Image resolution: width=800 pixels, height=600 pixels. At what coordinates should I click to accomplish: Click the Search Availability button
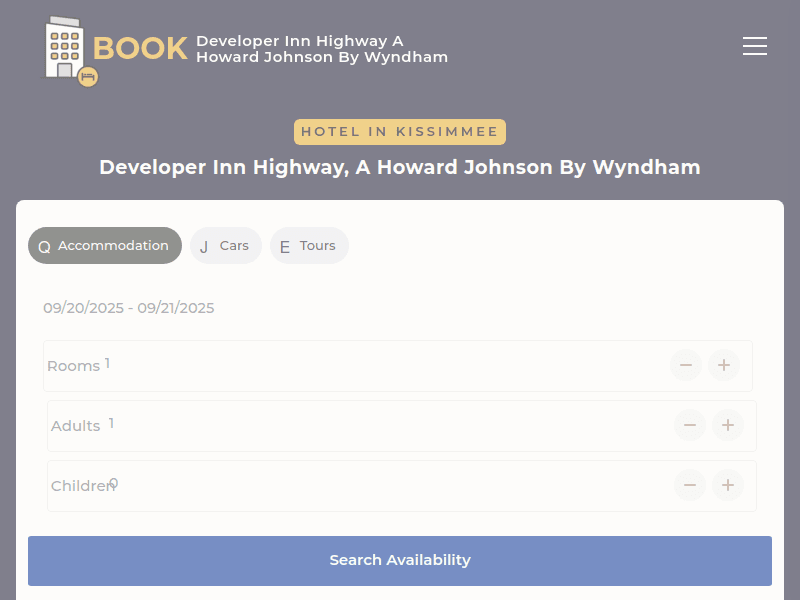(x=400, y=561)
